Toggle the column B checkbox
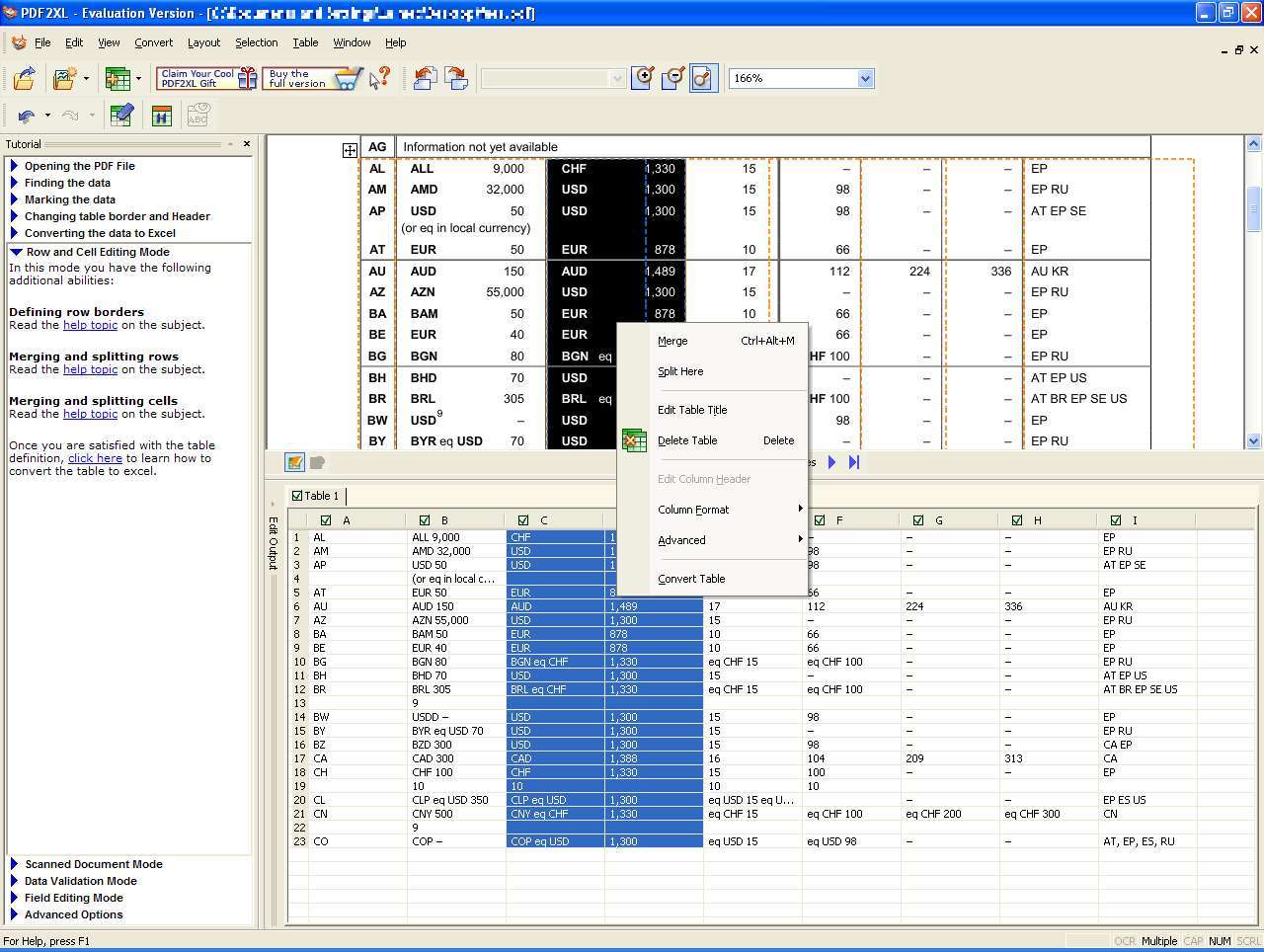Viewport: 1264px width, 952px height. [425, 520]
